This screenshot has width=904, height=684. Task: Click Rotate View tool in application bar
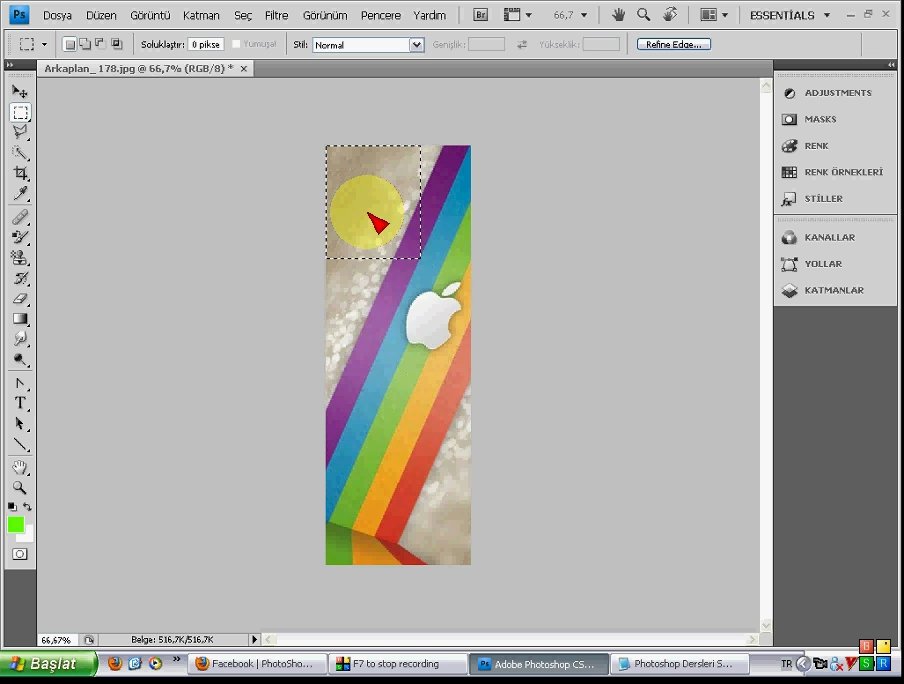pyautogui.click(x=669, y=15)
